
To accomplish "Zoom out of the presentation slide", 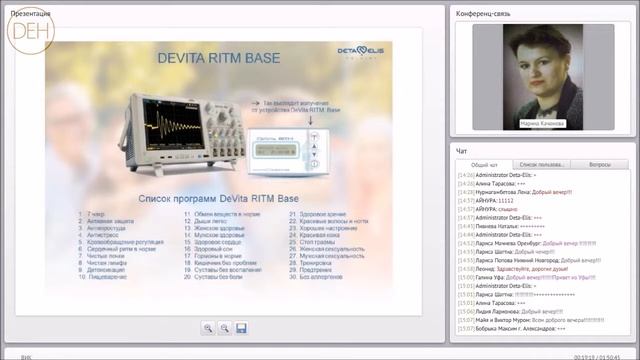I will point(224,328).
